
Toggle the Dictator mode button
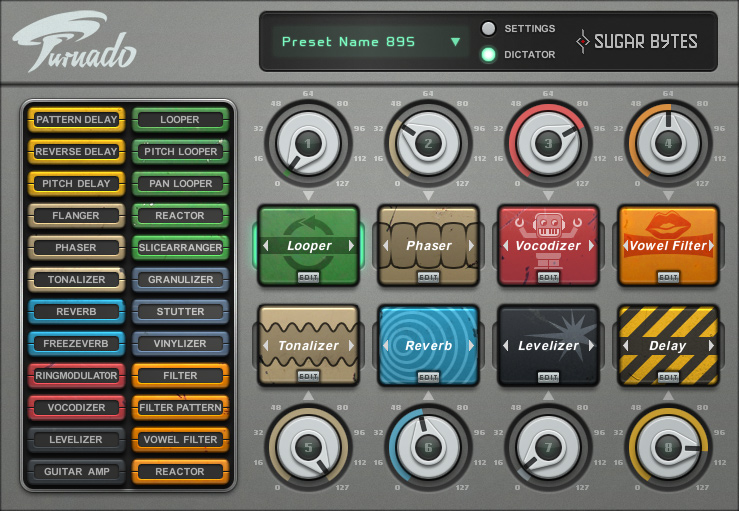488,55
